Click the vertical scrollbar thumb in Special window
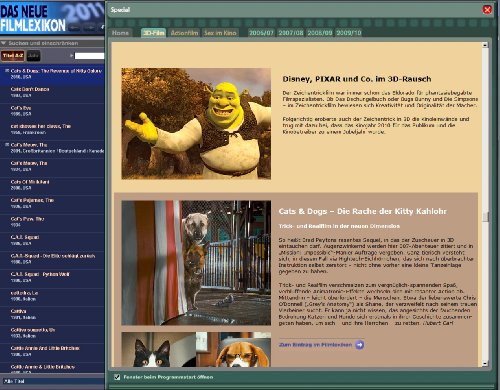The width and height of the screenshot is (500, 390). 485,216
